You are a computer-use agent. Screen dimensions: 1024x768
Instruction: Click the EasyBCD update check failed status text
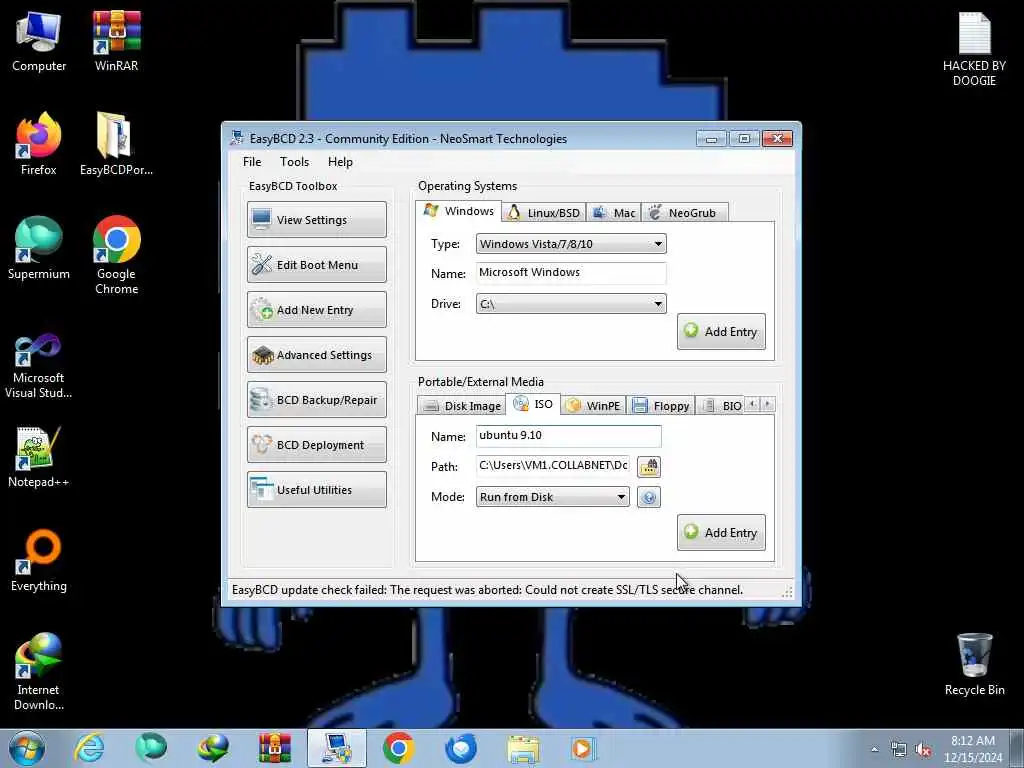pos(487,590)
